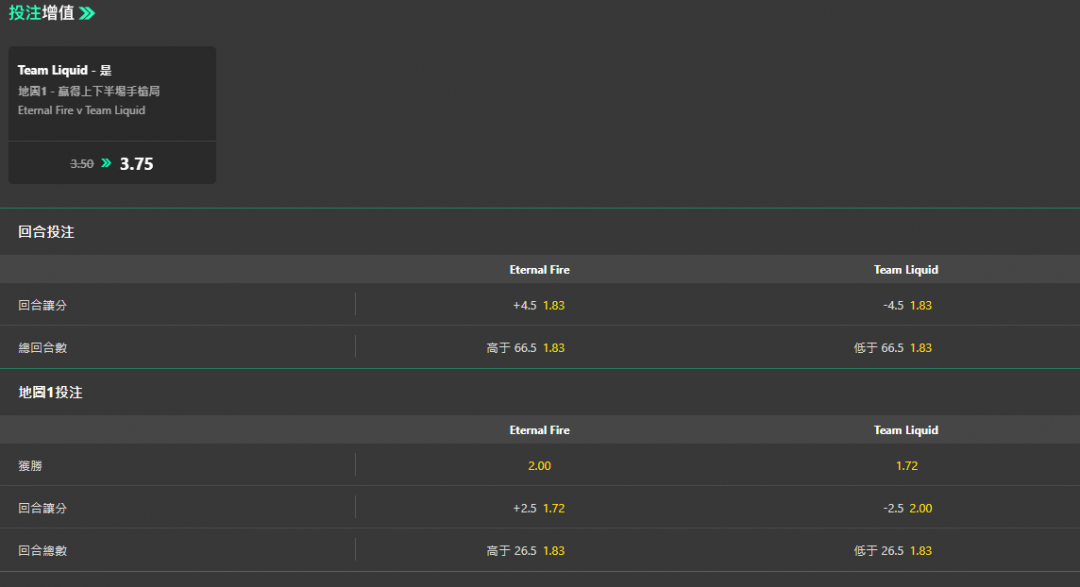
Task: Click the green arrow between 3.50 and 3.75
Action: (106, 163)
